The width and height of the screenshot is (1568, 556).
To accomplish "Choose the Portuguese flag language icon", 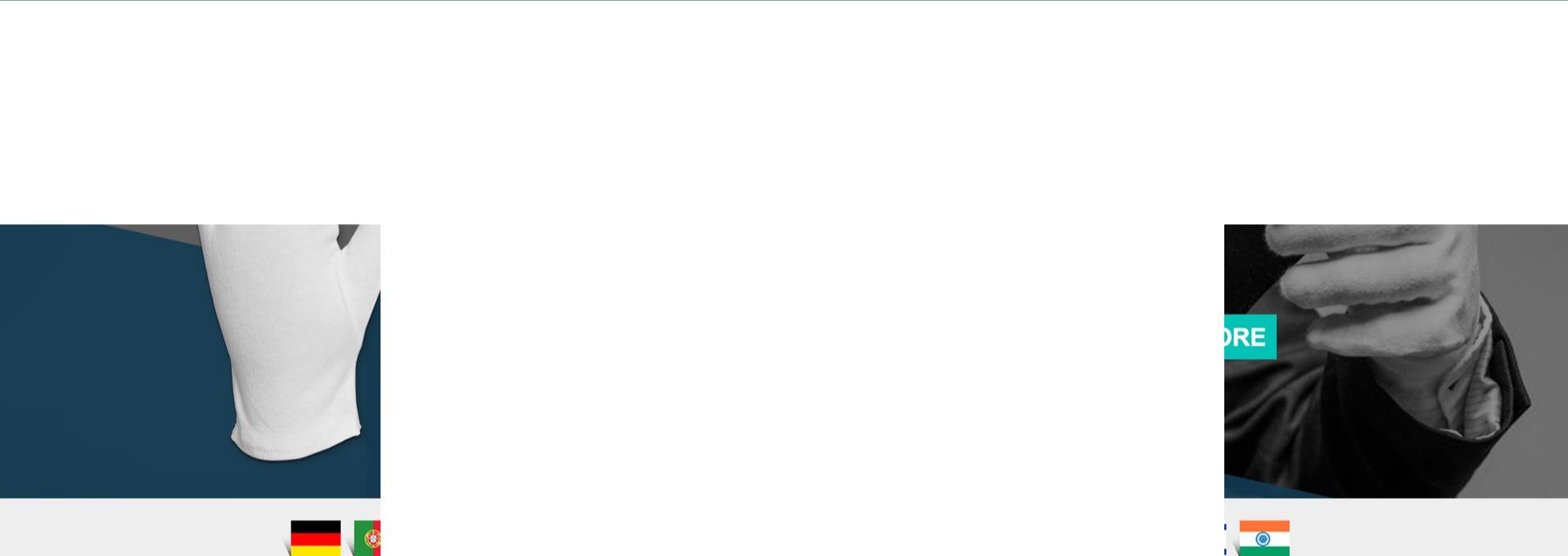I will click(x=367, y=538).
